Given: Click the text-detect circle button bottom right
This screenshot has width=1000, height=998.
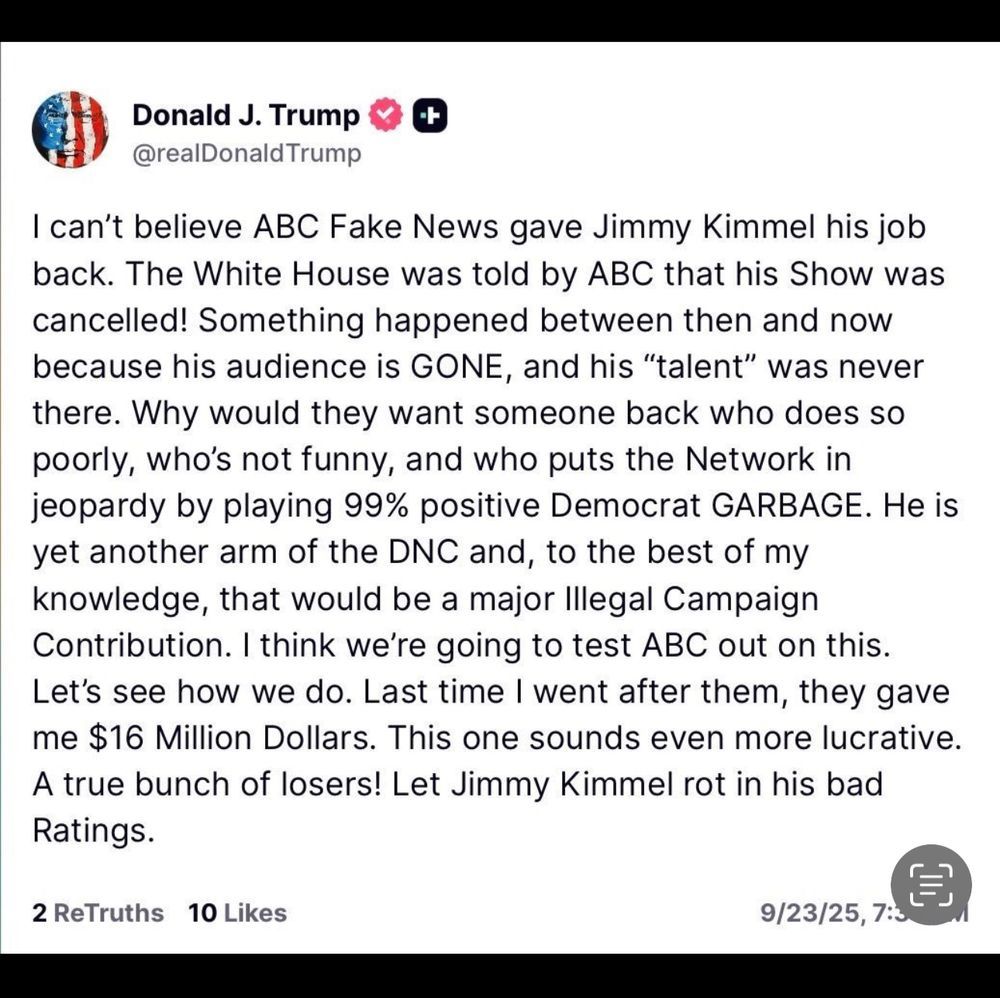Looking at the screenshot, I should click(x=929, y=884).
